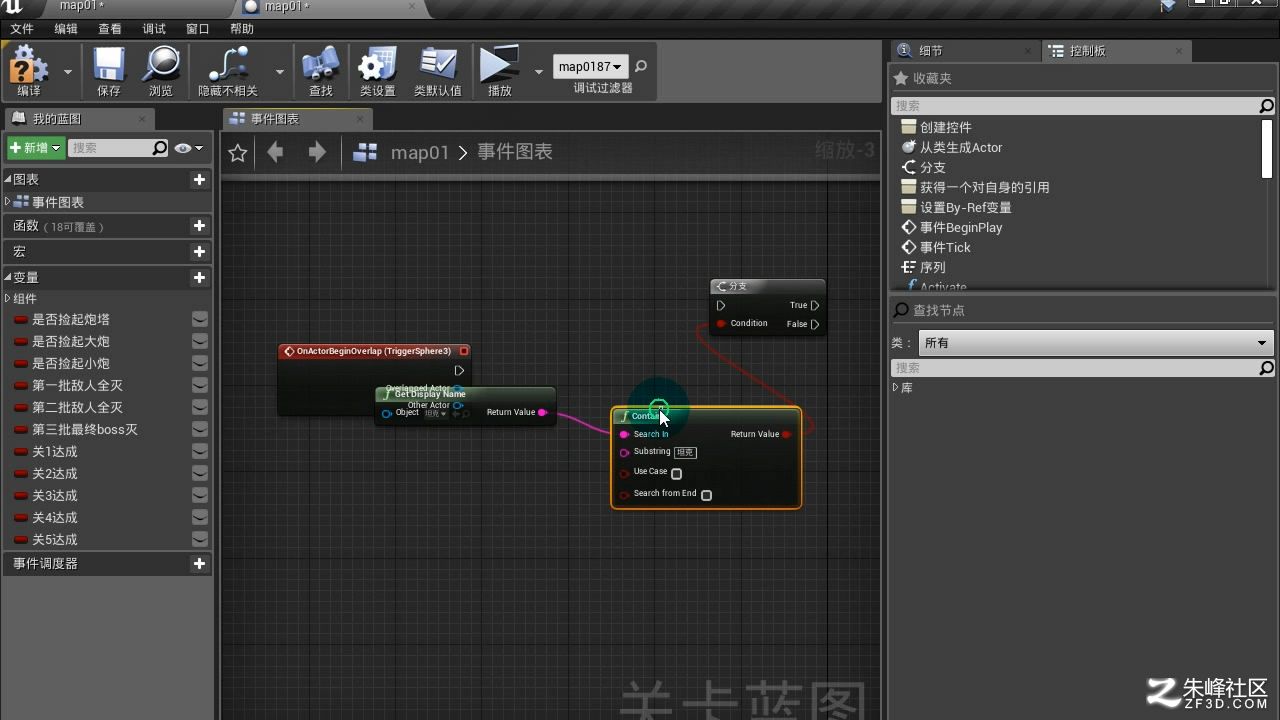The image size is (1280, 720).
Task: Toggle visibility of 是否捡起炮塔 variable
Action: click(x=200, y=320)
